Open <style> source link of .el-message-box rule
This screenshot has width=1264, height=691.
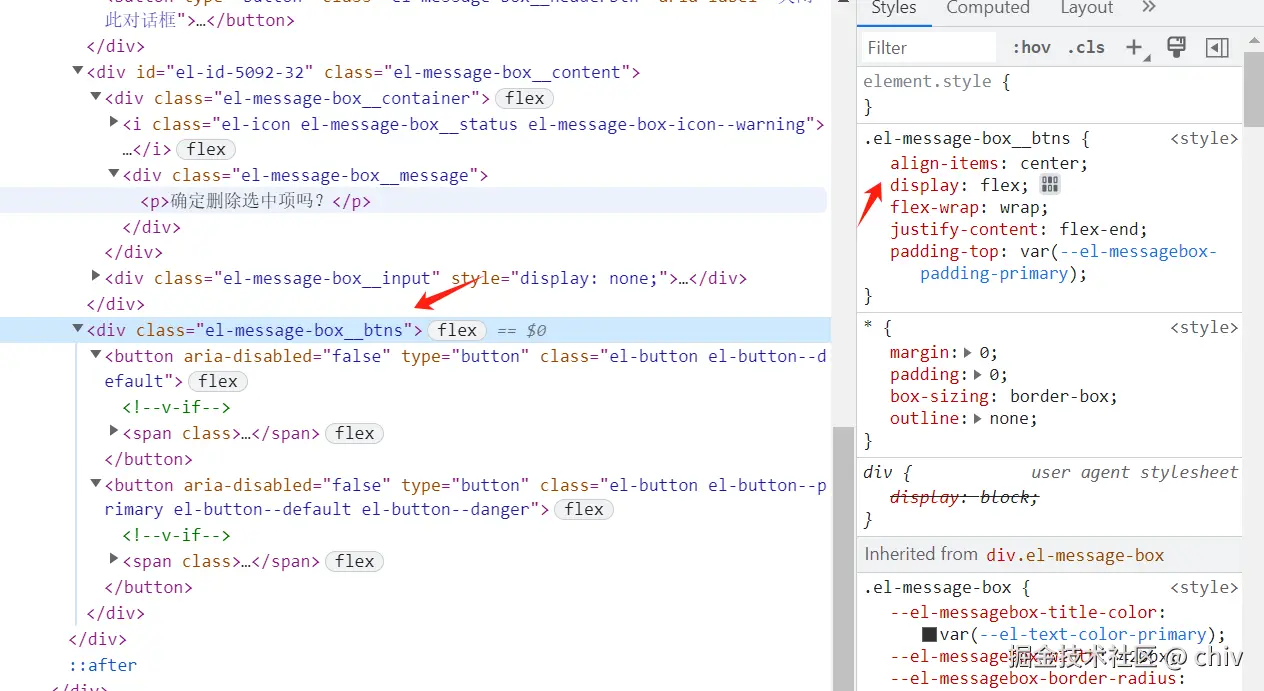coord(1204,588)
